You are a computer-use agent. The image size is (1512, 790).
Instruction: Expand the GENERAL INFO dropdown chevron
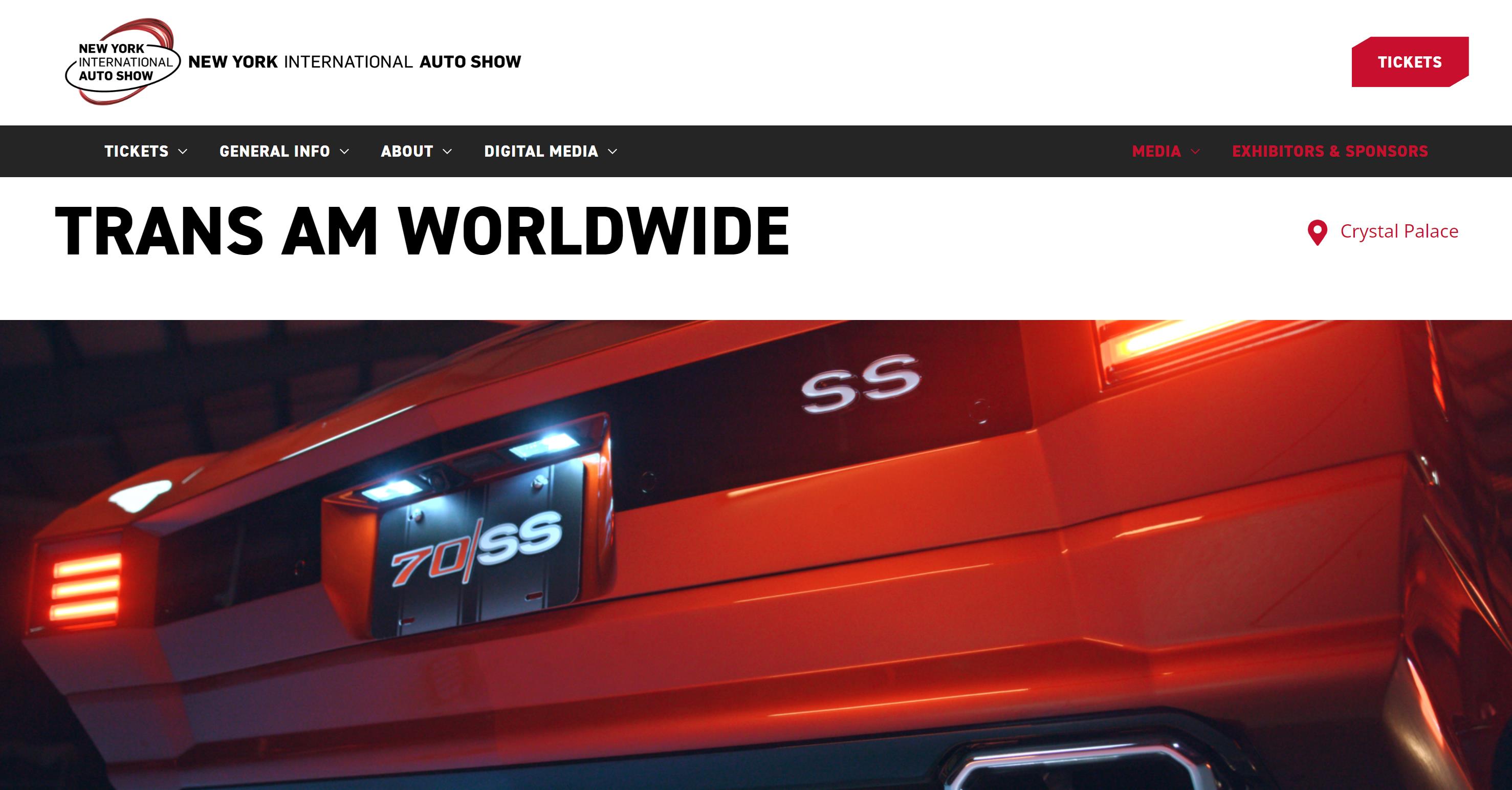345,152
